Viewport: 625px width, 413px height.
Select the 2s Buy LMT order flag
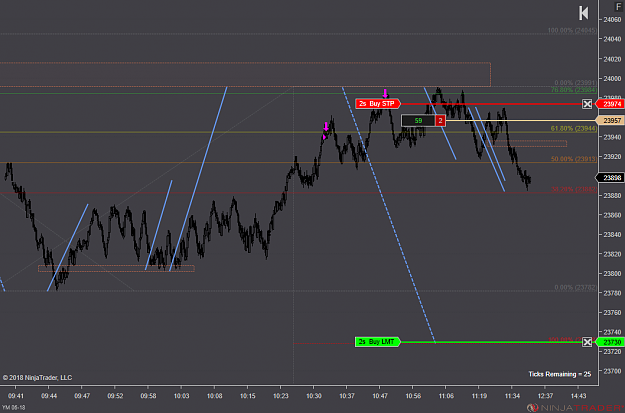coord(377,342)
